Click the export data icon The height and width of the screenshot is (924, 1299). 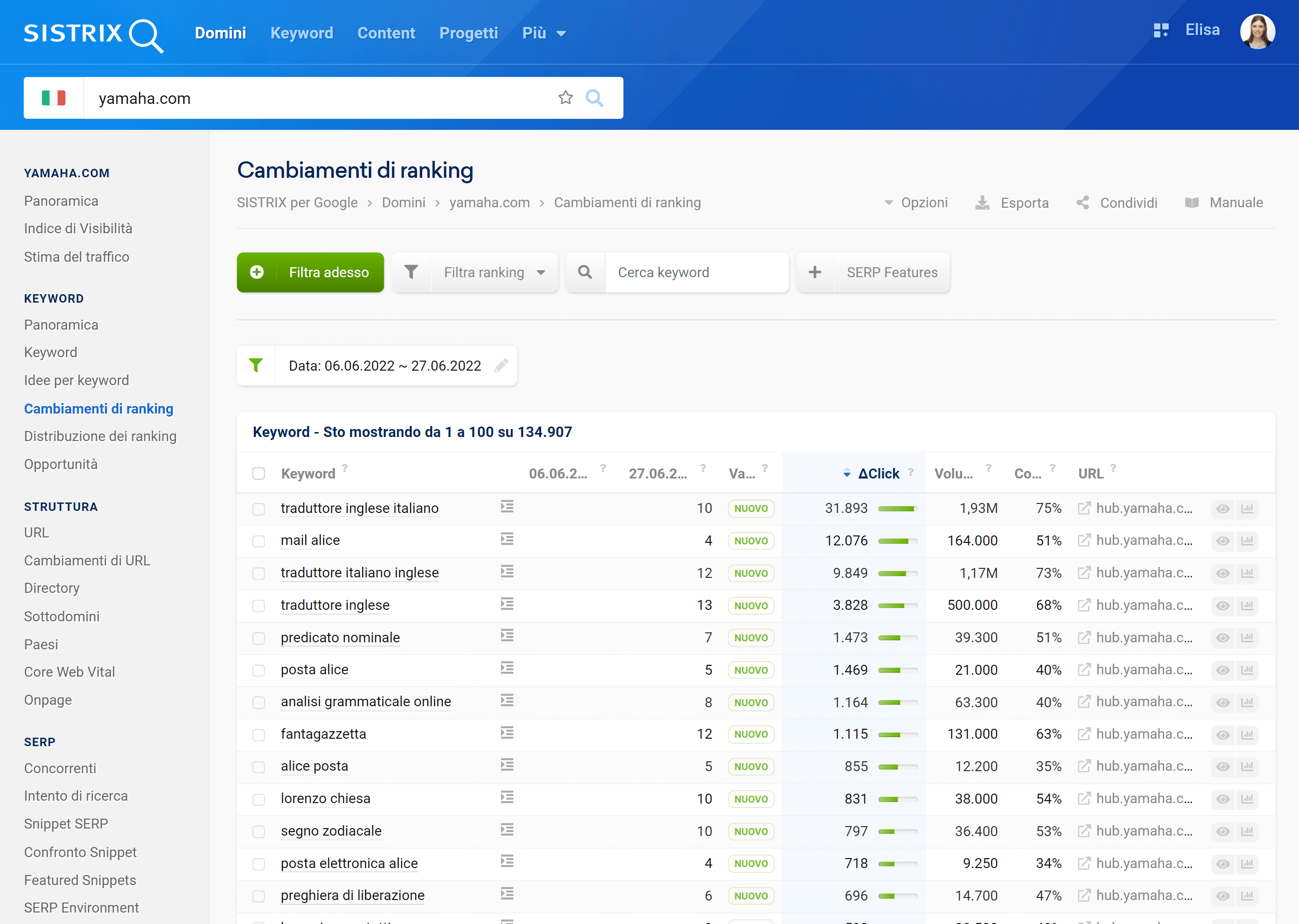tap(983, 203)
